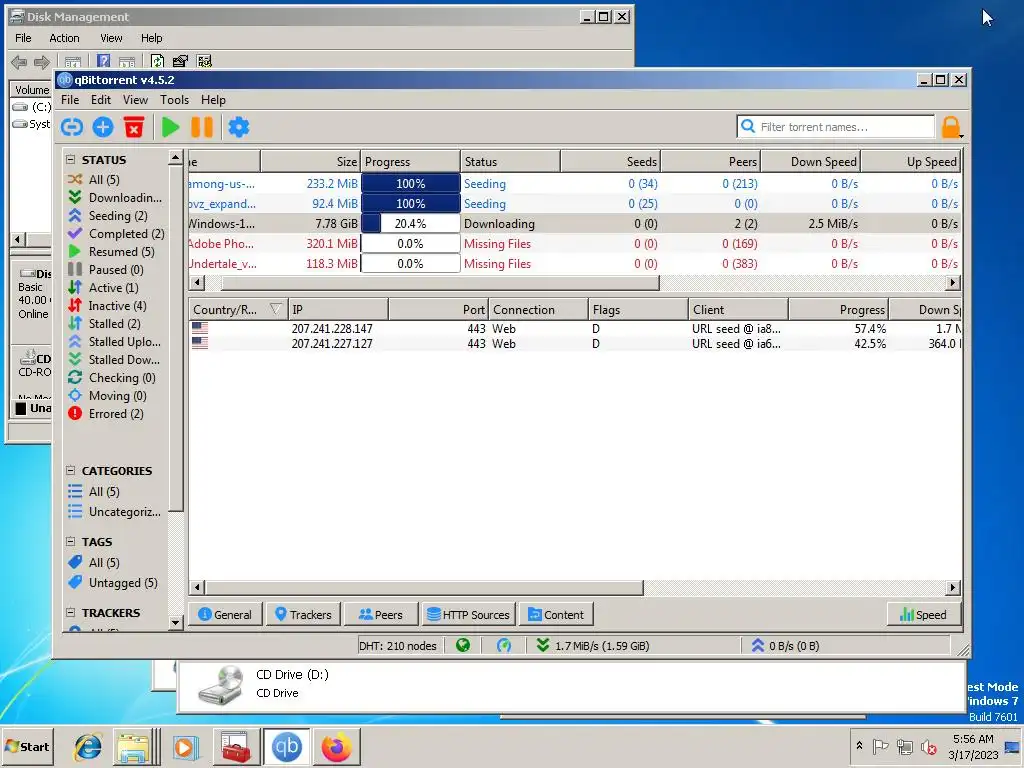Viewport: 1024px width, 768px height.
Task: Filter by Inactive (4) status
Action: click(108, 306)
